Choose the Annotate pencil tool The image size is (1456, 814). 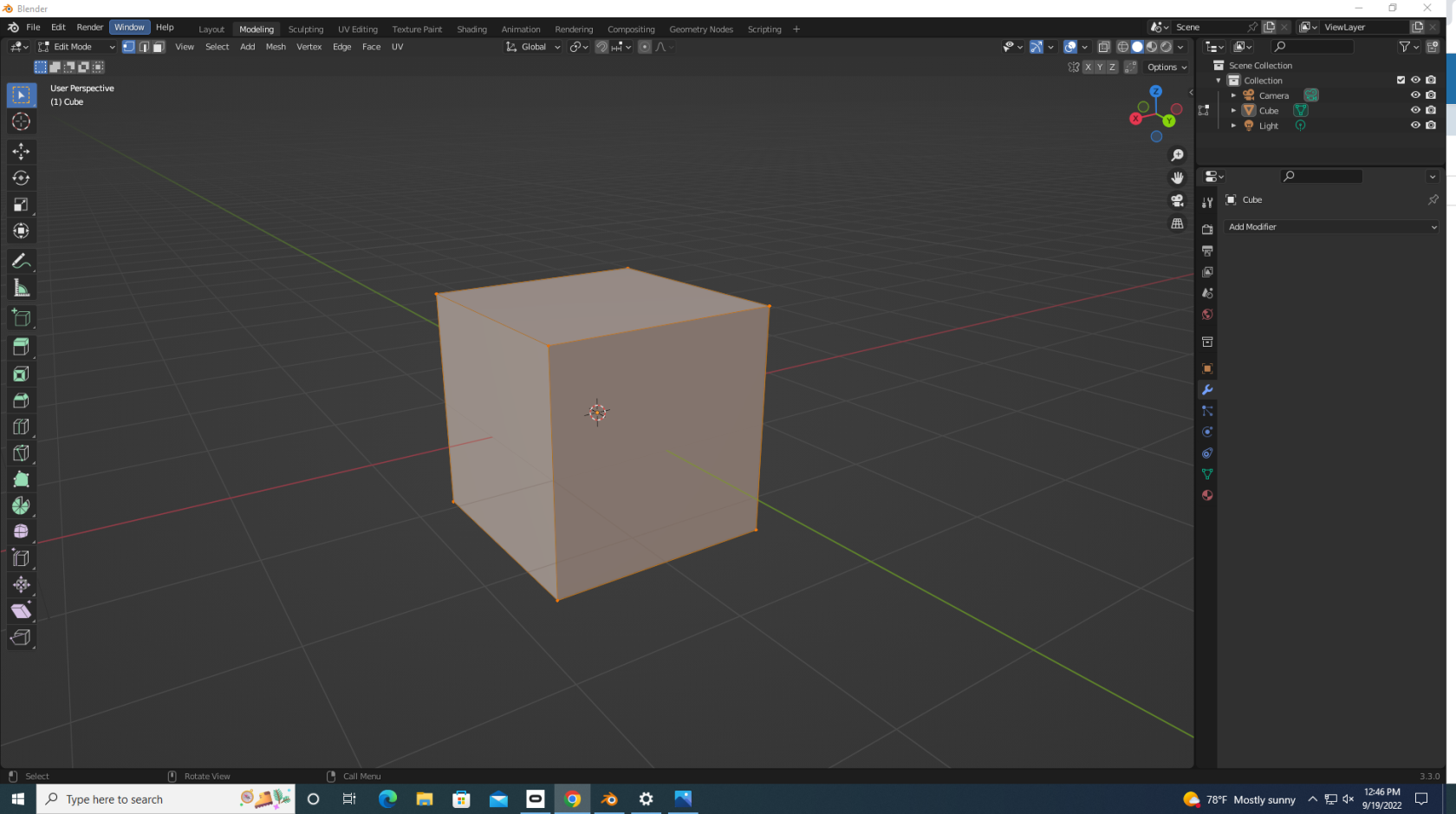point(21,262)
